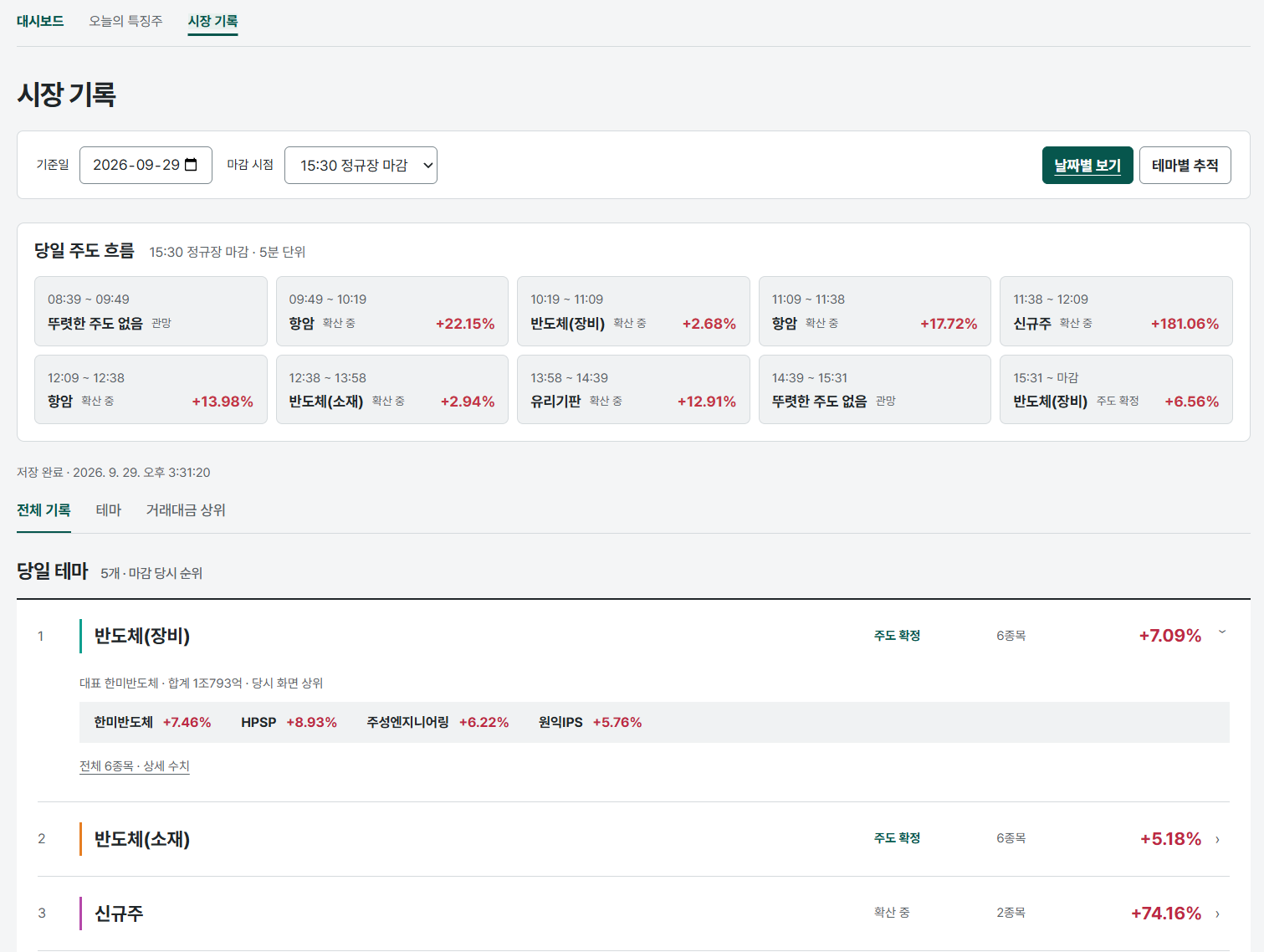The image size is (1264, 952).
Task: Select the 11:09 ~ 11:38 항암 card
Action: click(x=875, y=311)
